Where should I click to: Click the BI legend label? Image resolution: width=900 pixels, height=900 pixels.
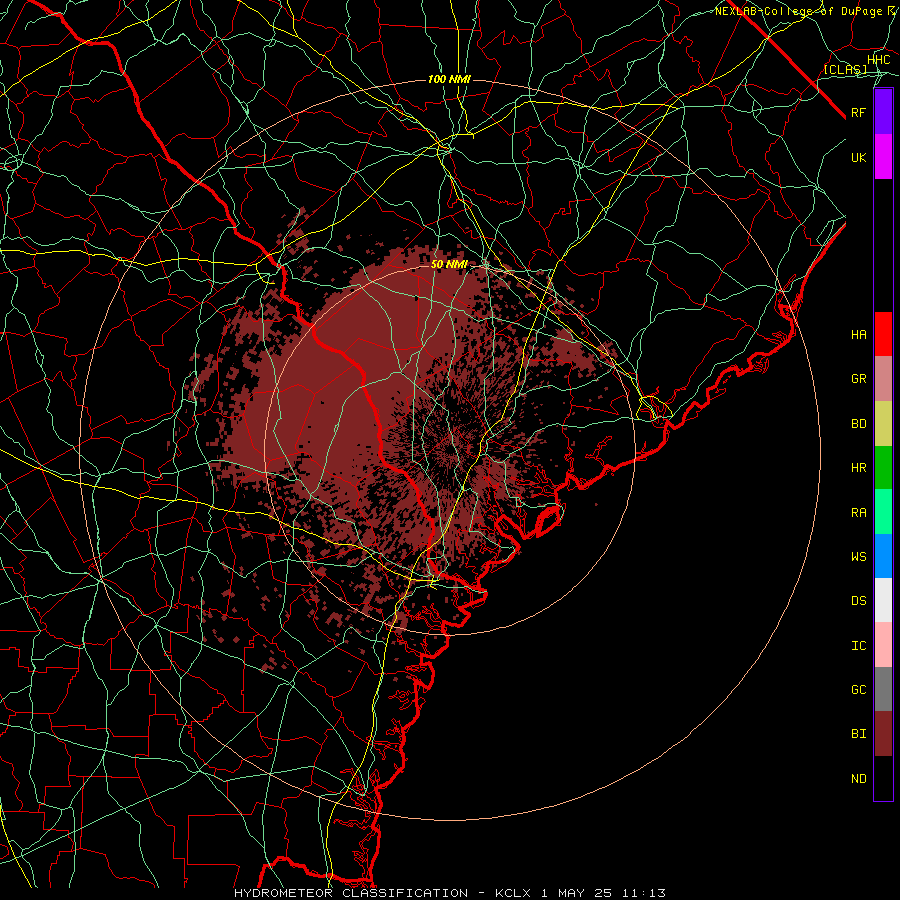(x=858, y=734)
